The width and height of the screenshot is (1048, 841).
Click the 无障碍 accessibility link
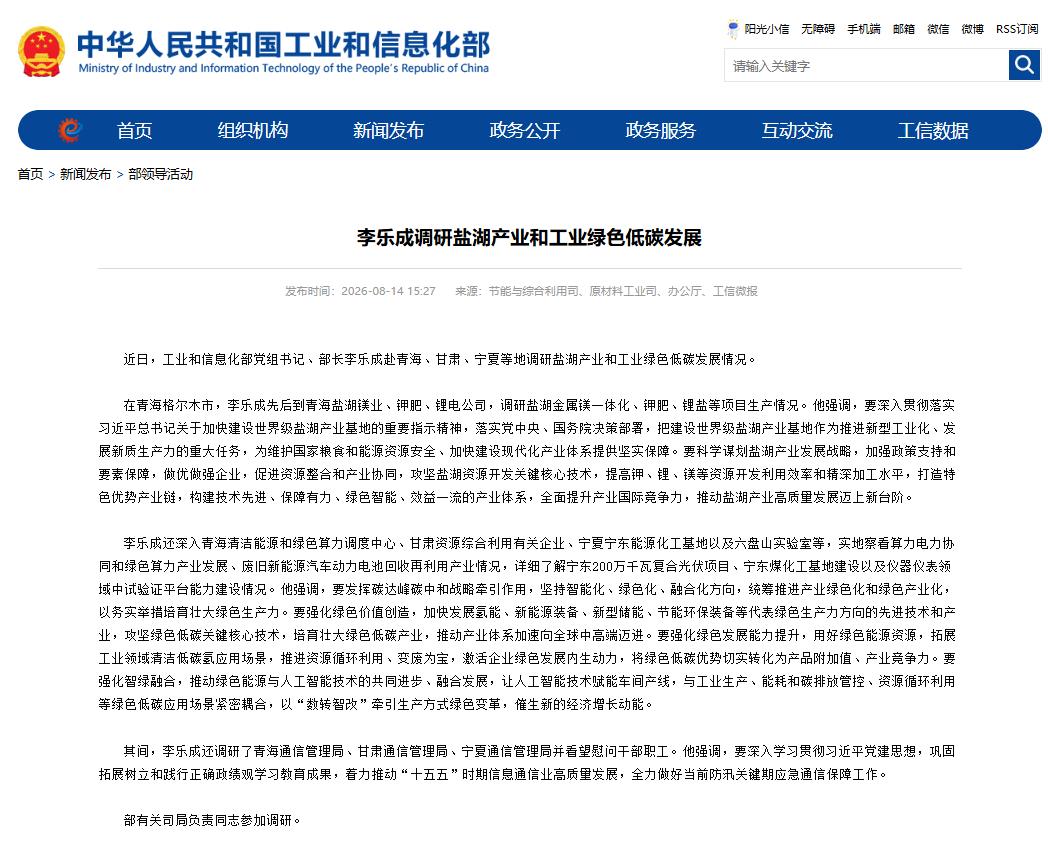point(818,29)
